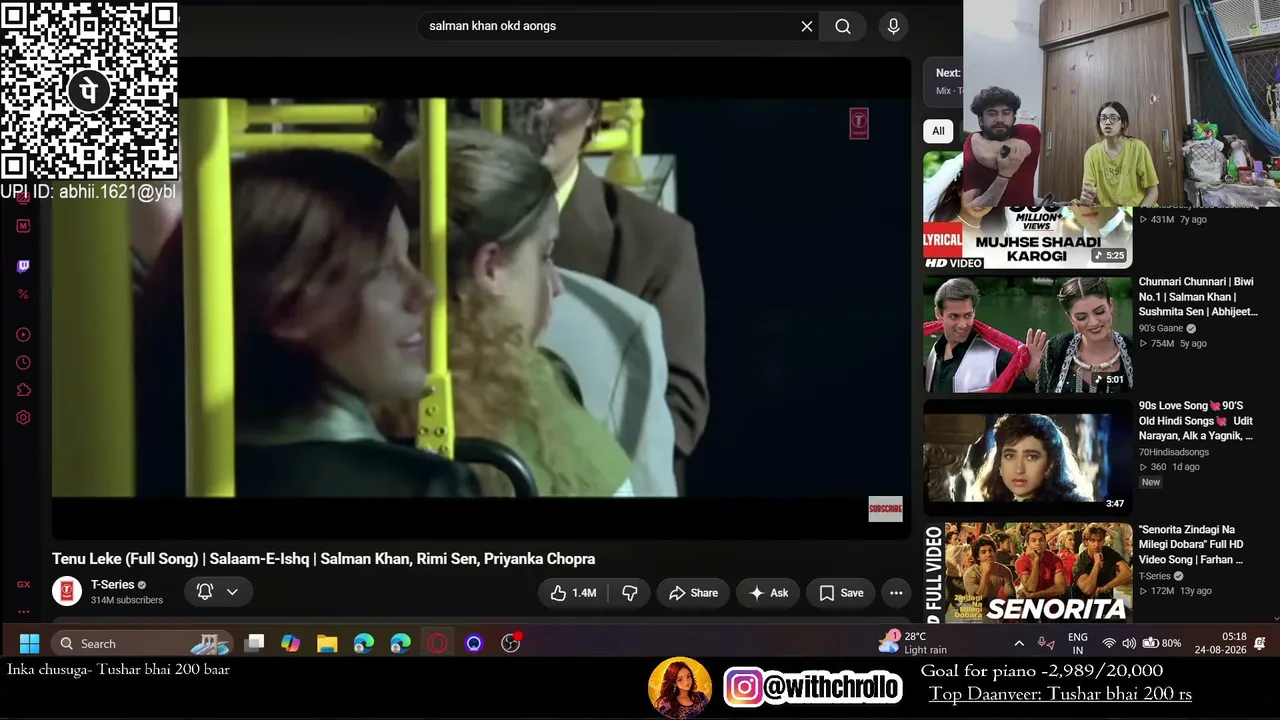
Task: Click the 'New' badge on the 90s video
Action: (1151, 482)
